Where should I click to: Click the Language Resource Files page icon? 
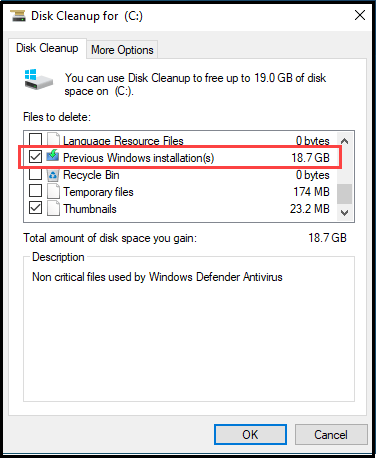(53, 139)
